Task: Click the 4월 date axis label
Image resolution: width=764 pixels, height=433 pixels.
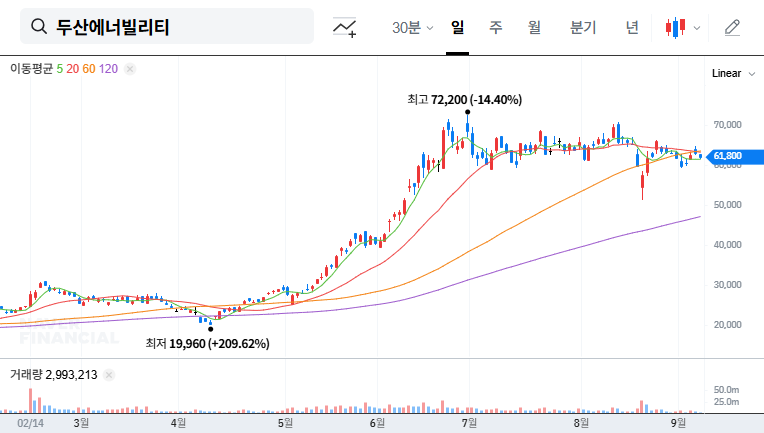Action: (178, 423)
